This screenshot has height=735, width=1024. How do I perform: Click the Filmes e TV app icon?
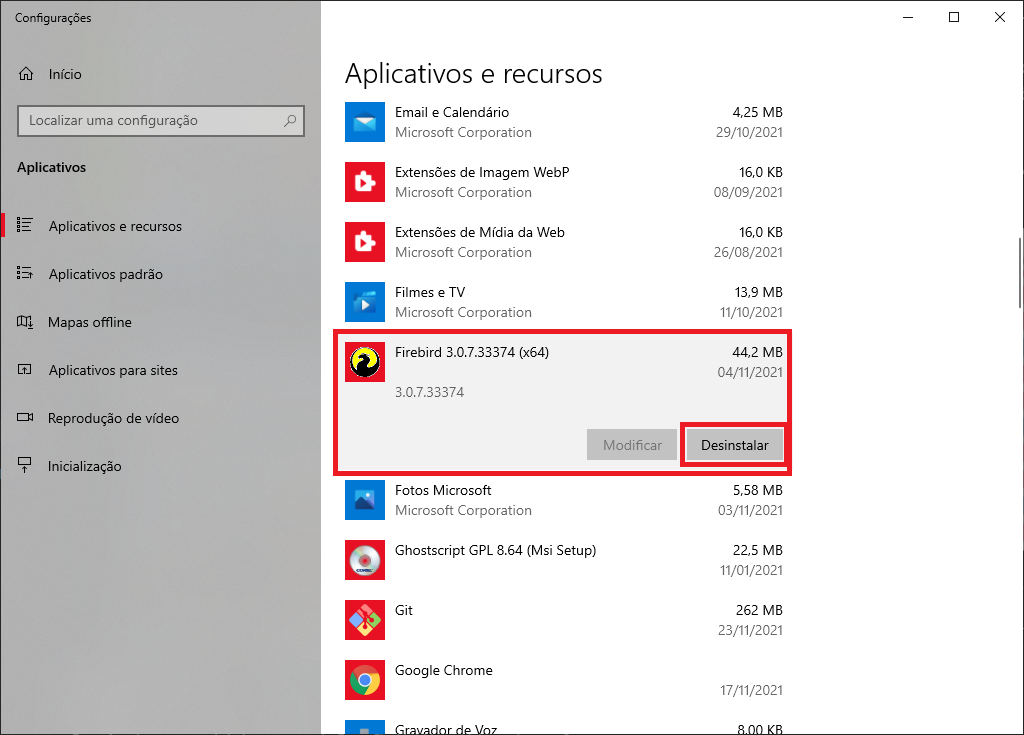[x=364, y=302]
